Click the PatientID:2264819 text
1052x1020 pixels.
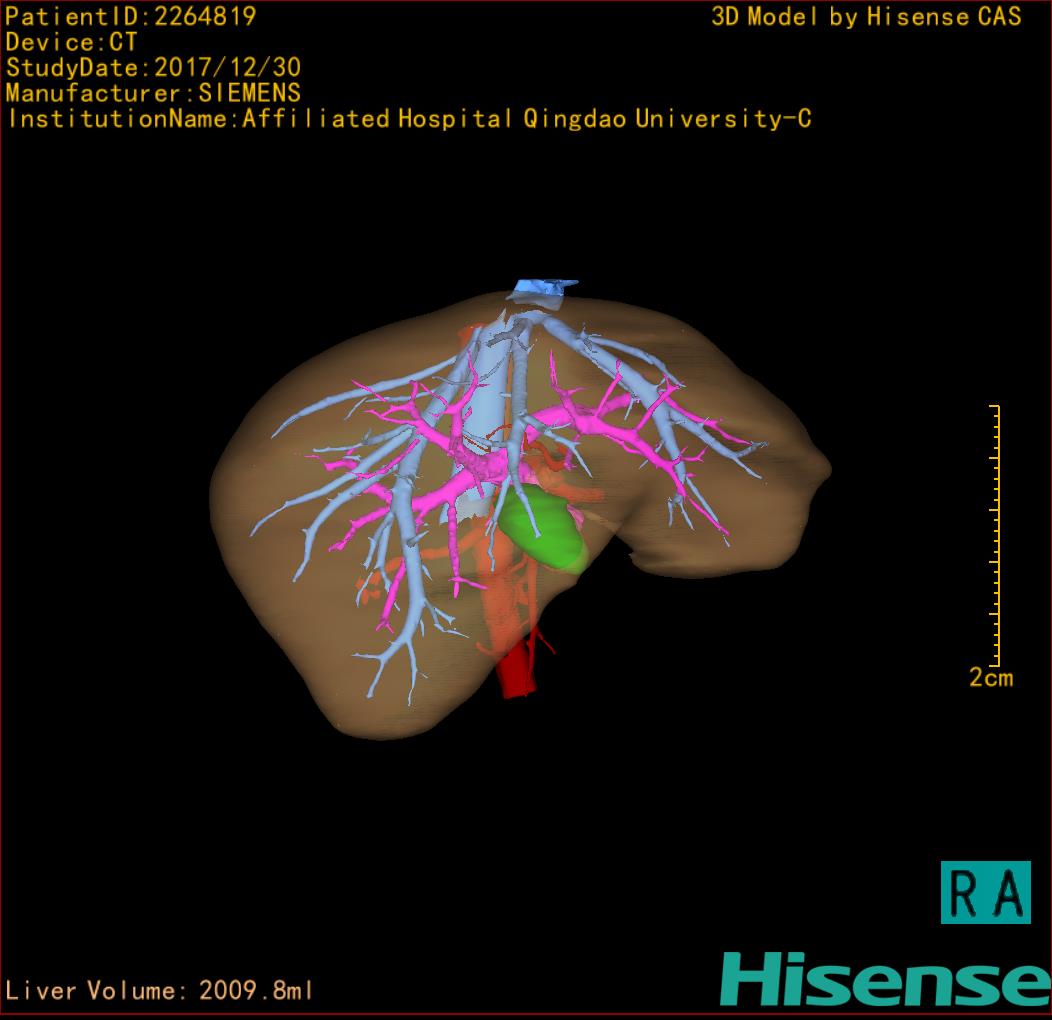pos(131,16)
